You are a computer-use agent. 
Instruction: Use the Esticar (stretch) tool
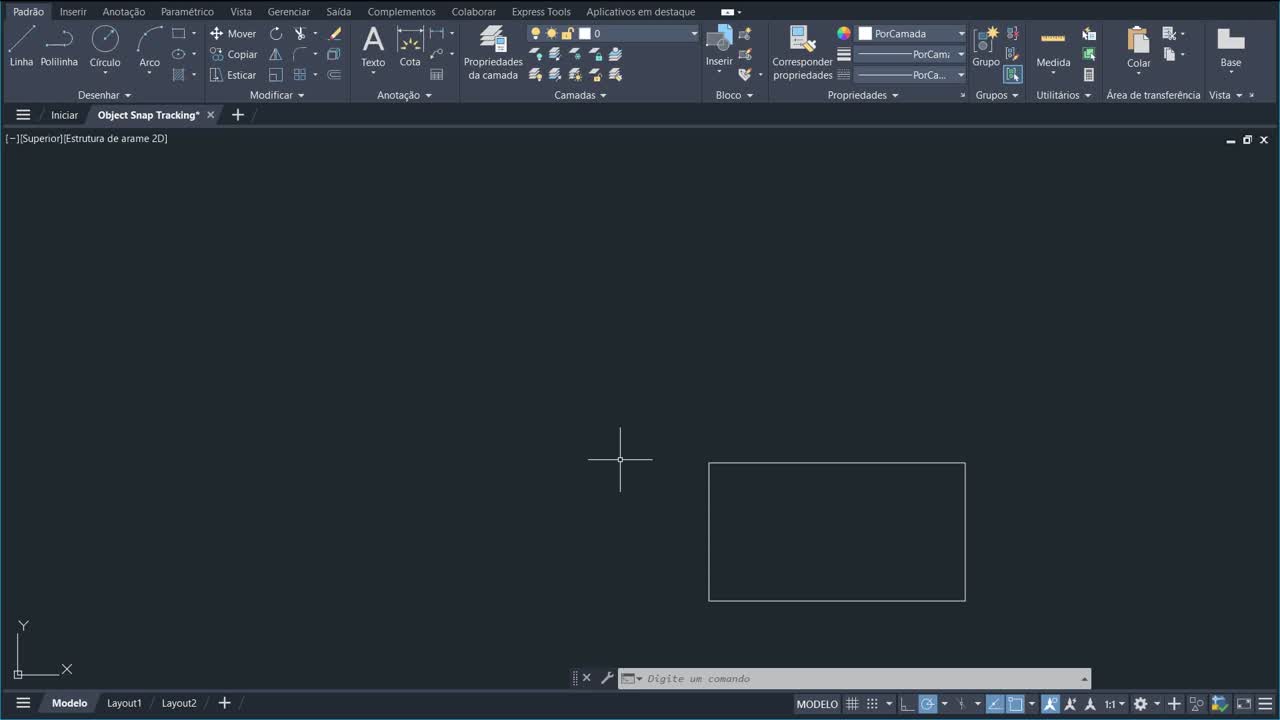233,75
